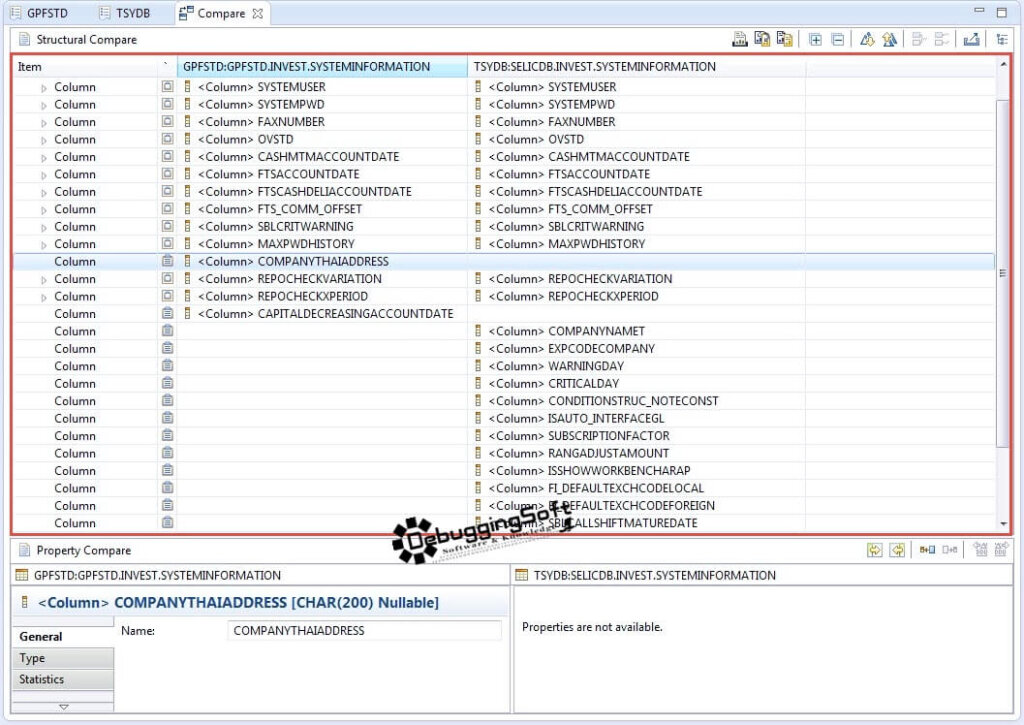Screen dimensions: 1024x725
Task: Click difference icon in REPOCHECKVARIATION row
Action: tap(168, 278)
